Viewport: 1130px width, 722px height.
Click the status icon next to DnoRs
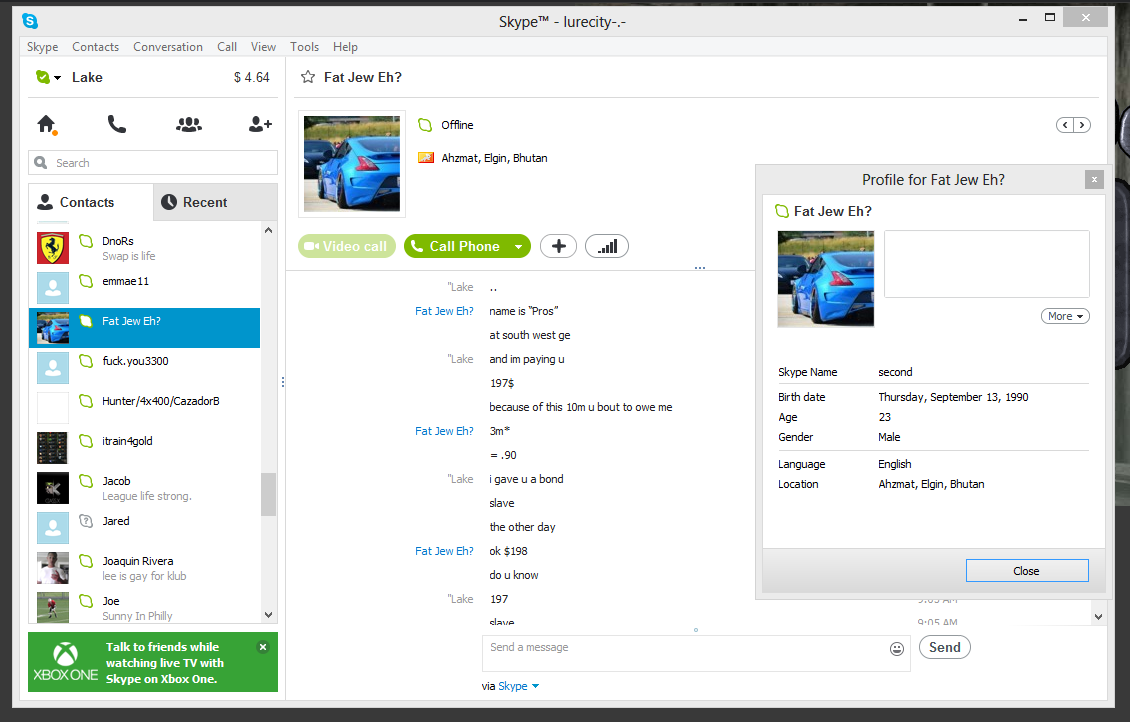point(86,241)
